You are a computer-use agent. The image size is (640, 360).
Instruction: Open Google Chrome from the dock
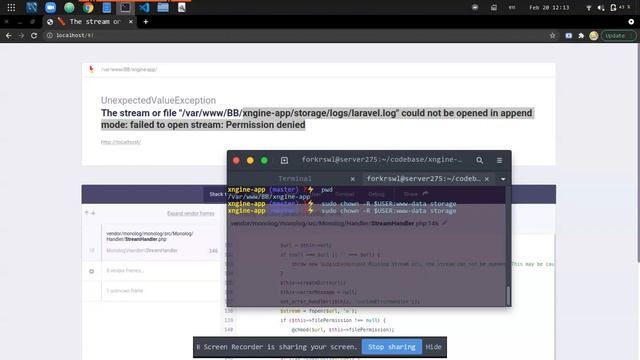88,7
